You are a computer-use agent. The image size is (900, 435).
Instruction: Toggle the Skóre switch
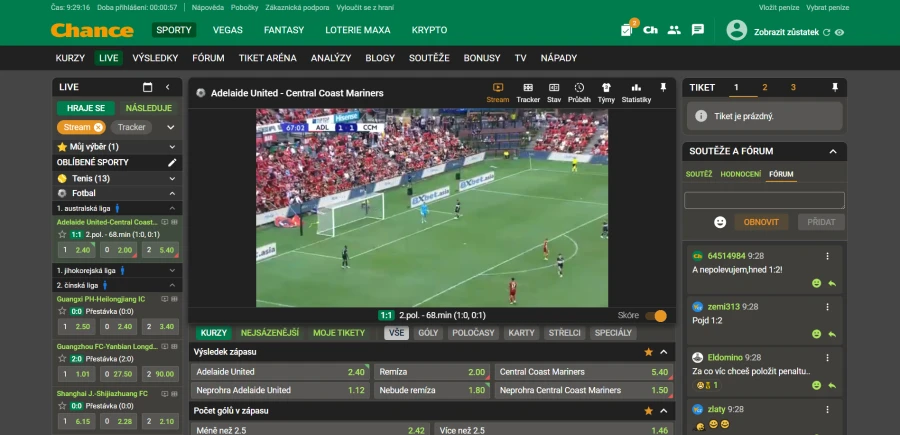pos(656,316)
